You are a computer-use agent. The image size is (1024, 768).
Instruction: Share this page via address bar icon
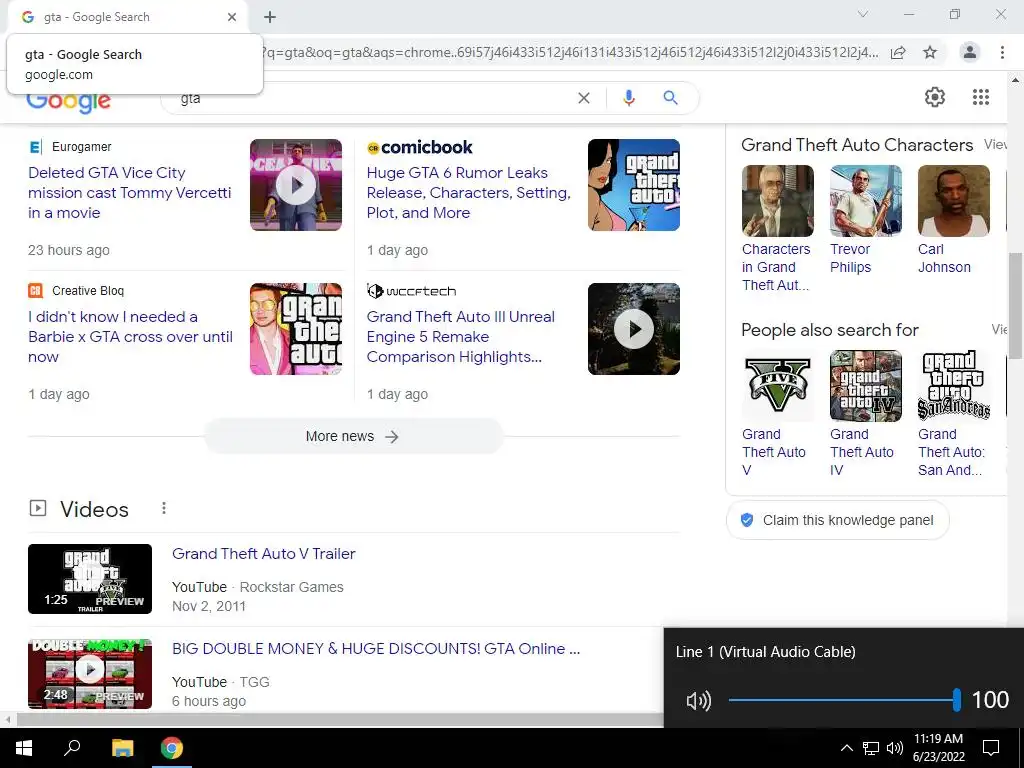tap(898, 52)
